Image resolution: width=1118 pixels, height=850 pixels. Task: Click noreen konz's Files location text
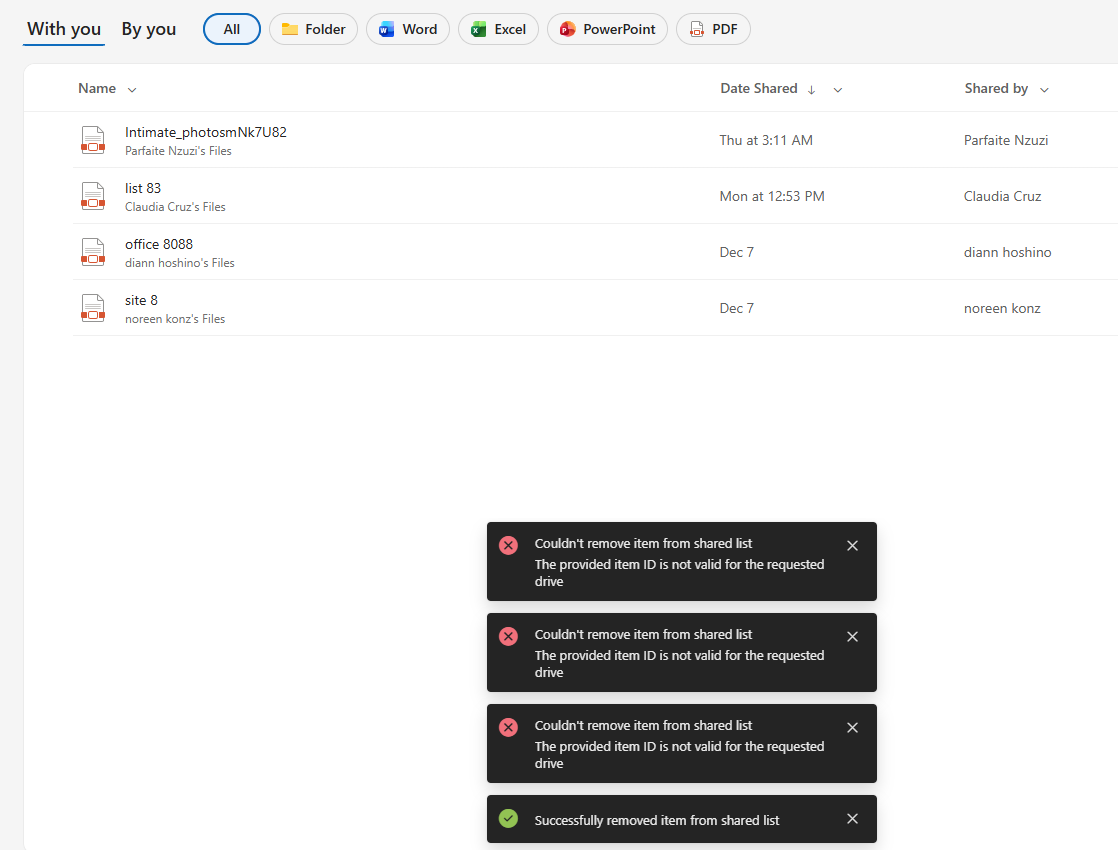[175, 319]
